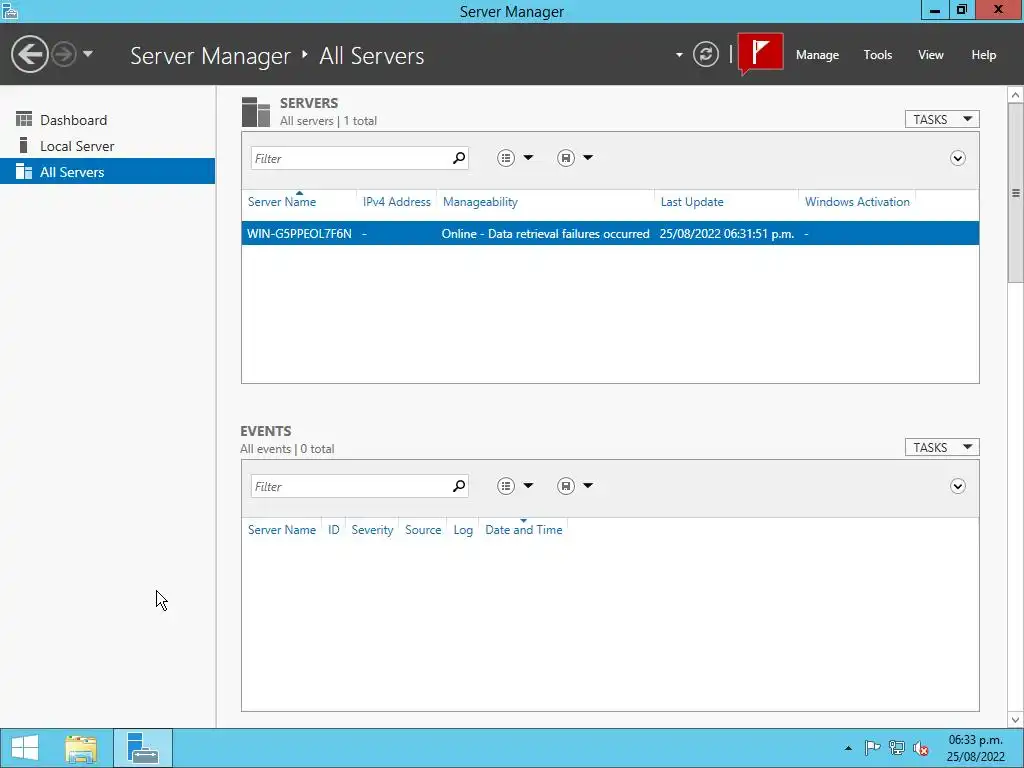Screen dimensions: 1024x768
Task: Click the Server Manager title bar icon
Action: click(9, 10)
